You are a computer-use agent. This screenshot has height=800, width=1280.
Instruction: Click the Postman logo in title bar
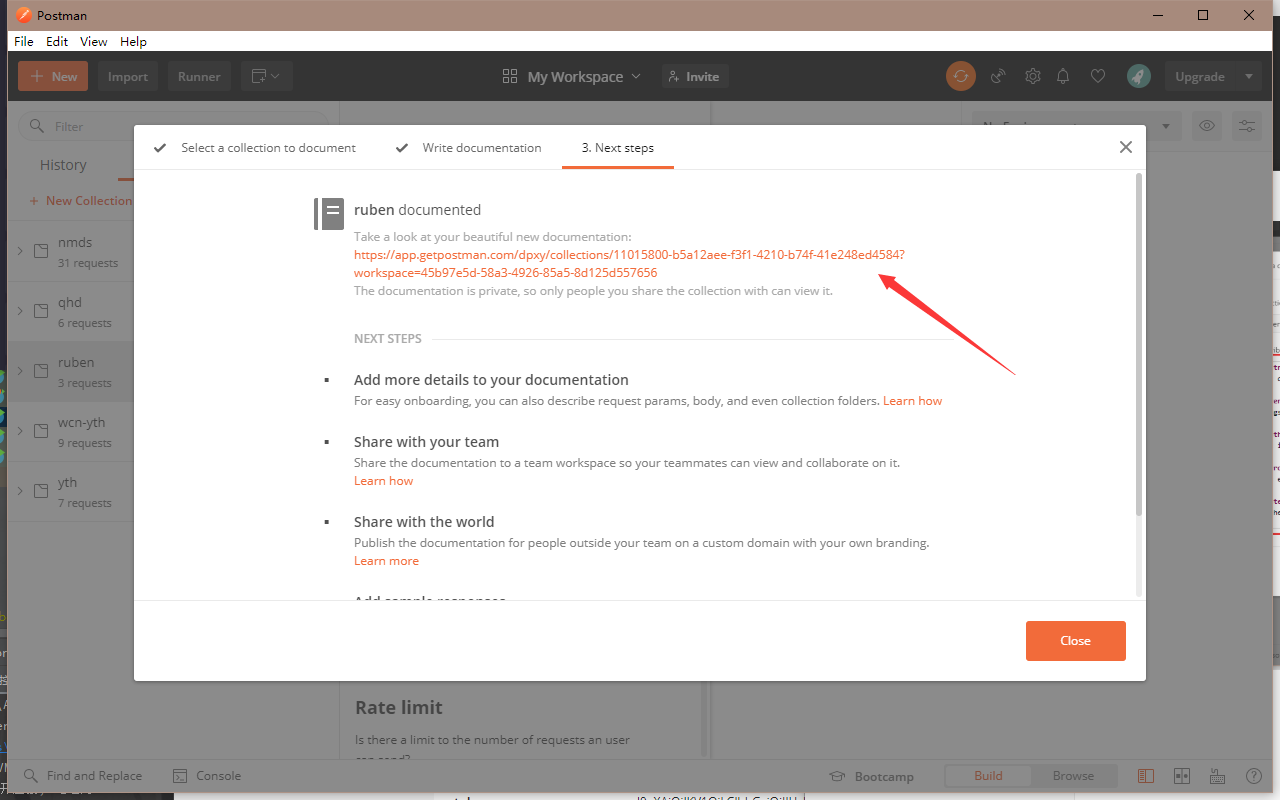[24, 15]
